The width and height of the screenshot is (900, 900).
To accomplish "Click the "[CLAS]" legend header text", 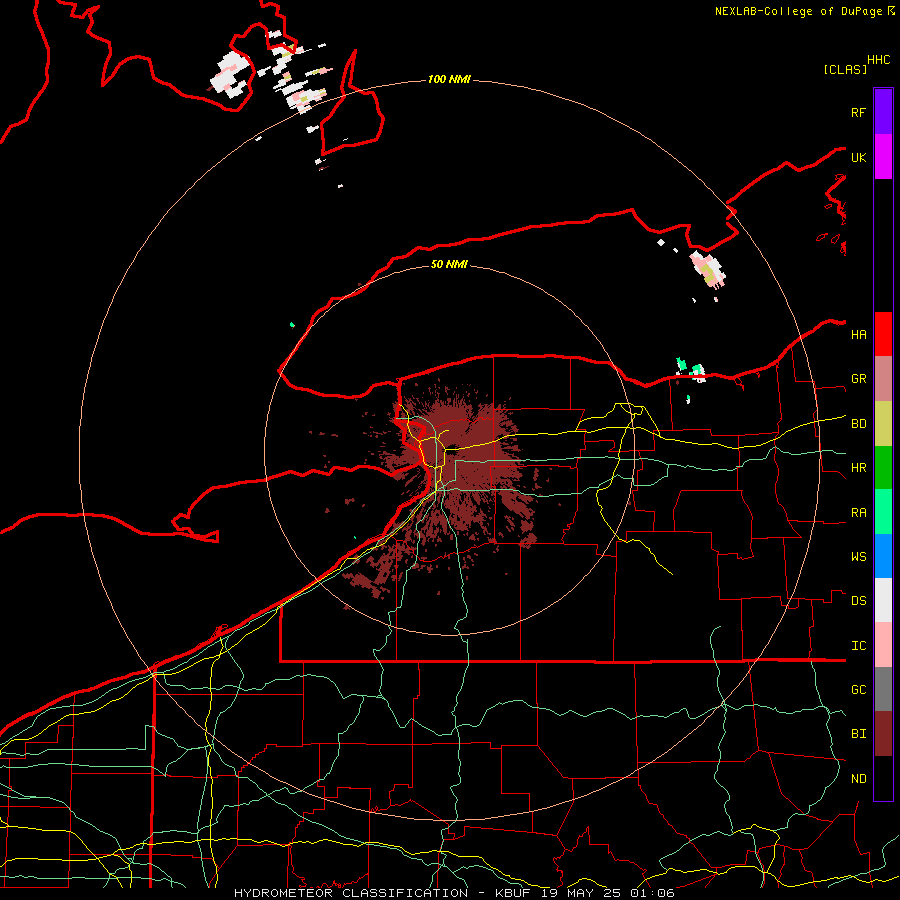I will tap(845, 69).
